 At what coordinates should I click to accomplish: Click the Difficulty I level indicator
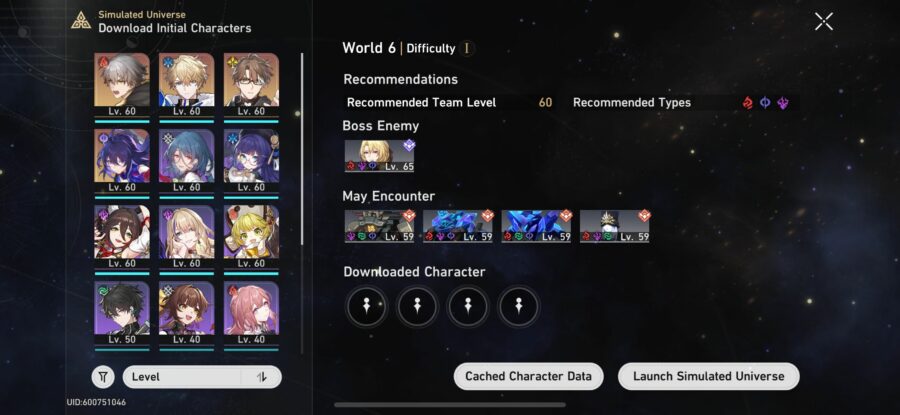[466, 48]
